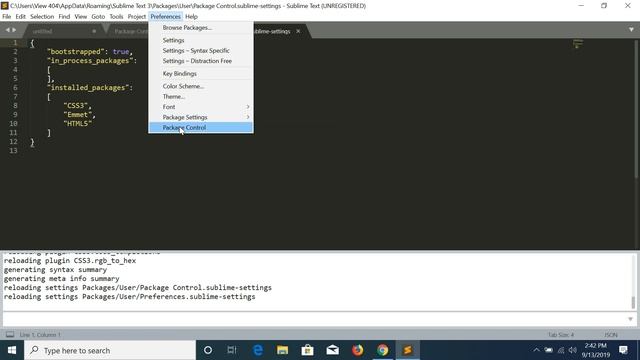Click the minimap in the editor
The height and width of the screenshot is (360, 640).
pos(578,44)
